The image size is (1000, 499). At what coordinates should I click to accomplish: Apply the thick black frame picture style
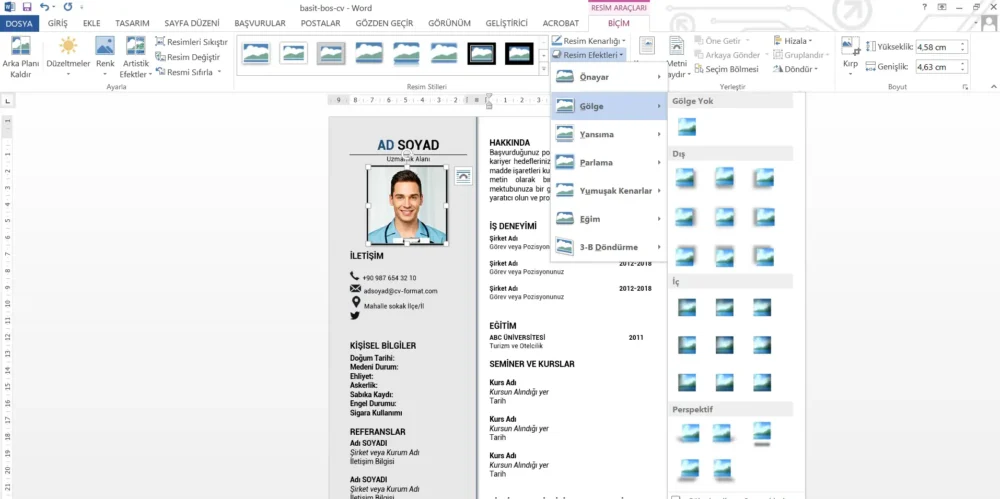pyautogui.click(x=519, y=54)
